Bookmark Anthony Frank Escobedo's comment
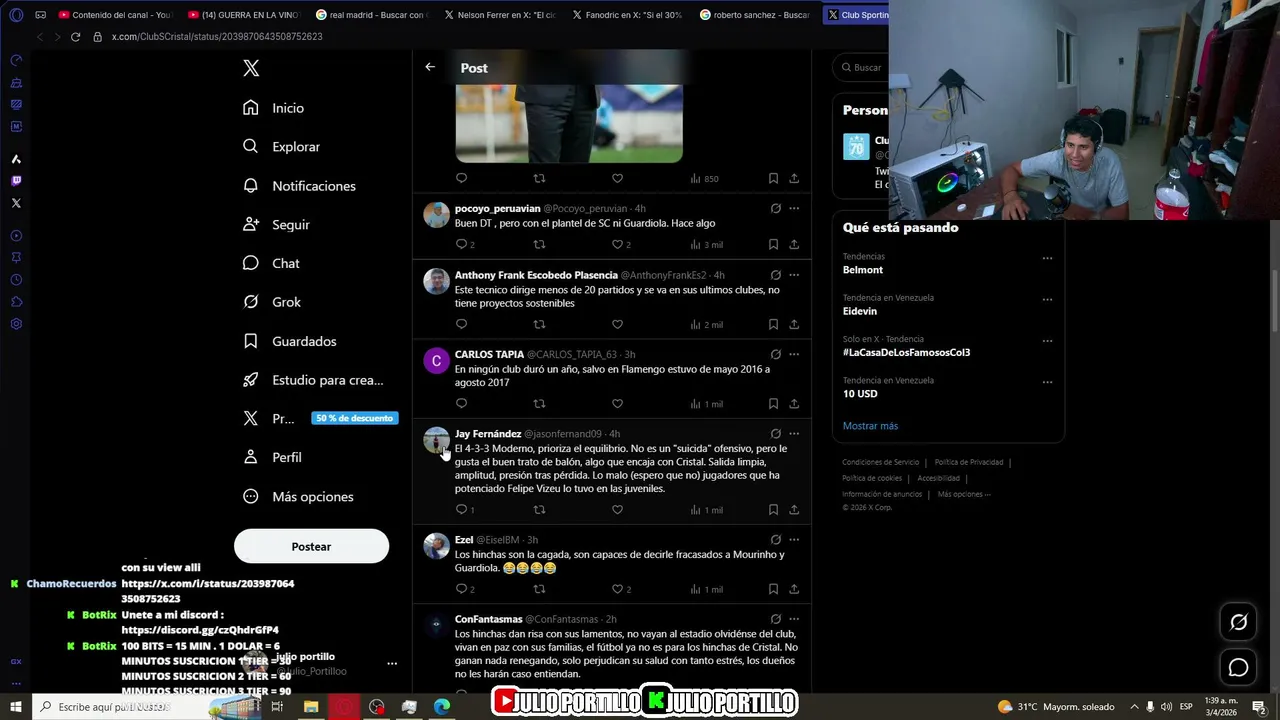Viewport: 1280px width, 720px height. pyautogui.click(x=773, y=324)
